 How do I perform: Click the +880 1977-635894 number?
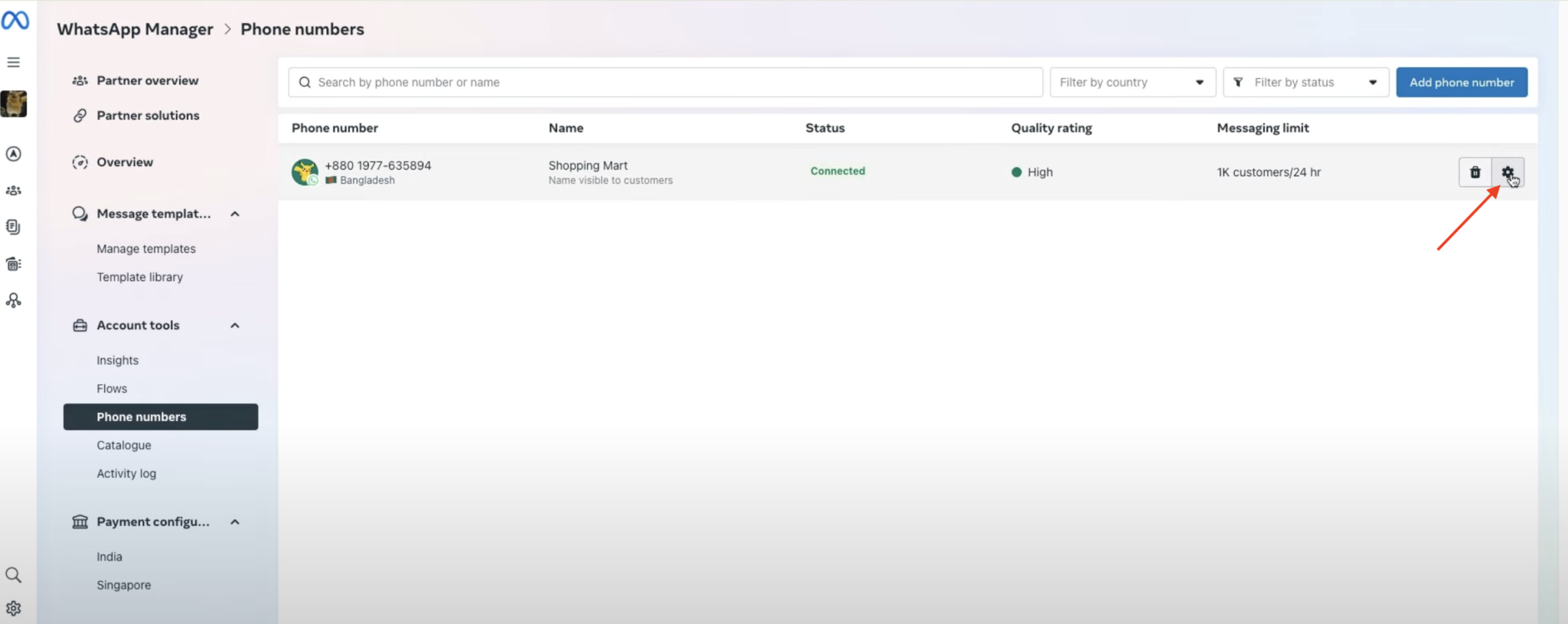378,165
